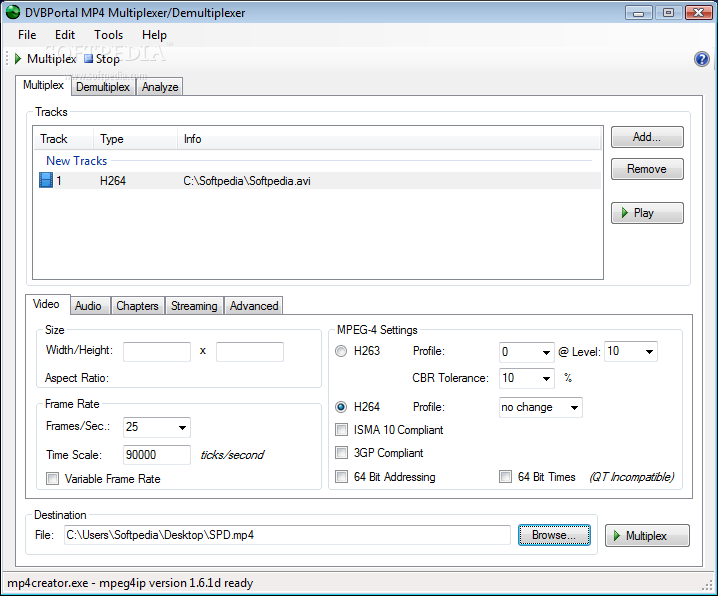The image size is (718, 596).
Task: Click the H264 type cell of track 1
Action: (113, 181)
